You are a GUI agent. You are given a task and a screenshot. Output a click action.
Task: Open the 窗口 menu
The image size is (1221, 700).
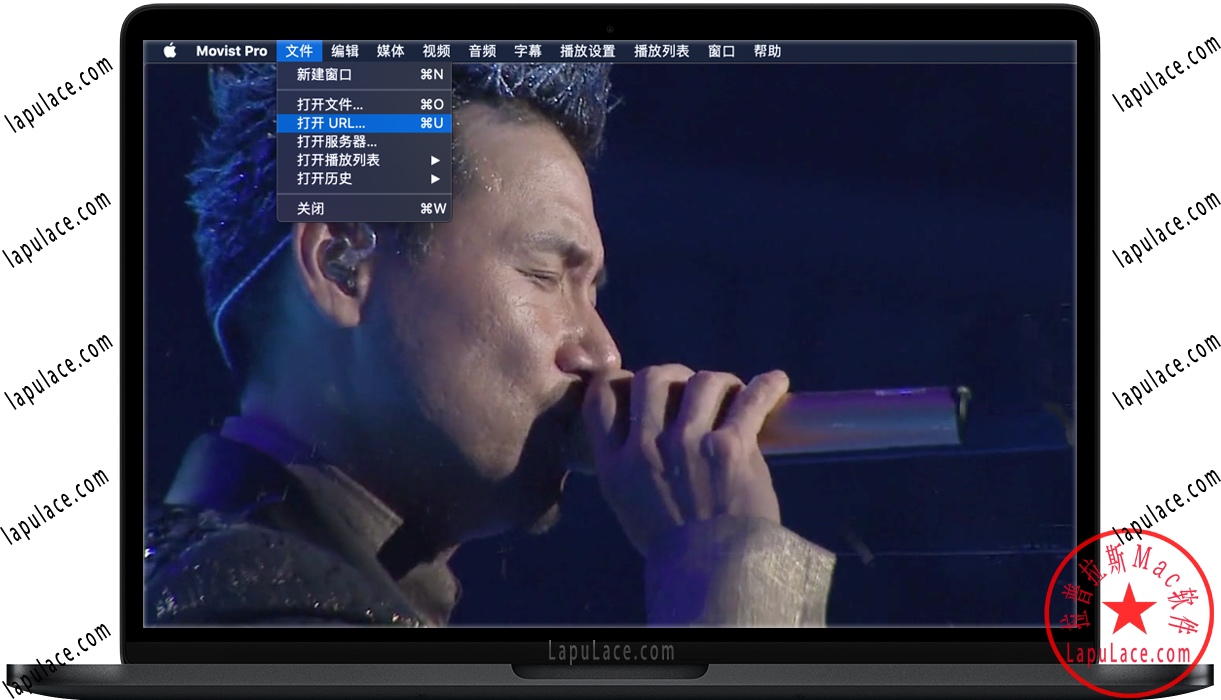pos(722,51)
